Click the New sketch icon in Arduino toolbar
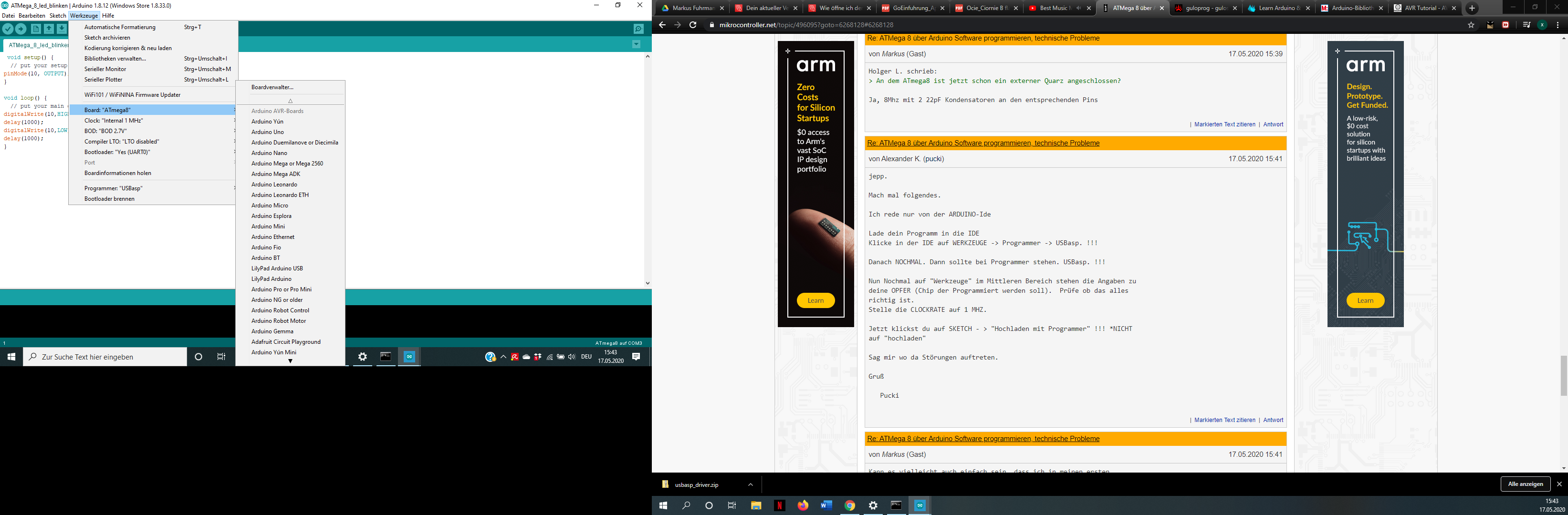 point(36,29)
